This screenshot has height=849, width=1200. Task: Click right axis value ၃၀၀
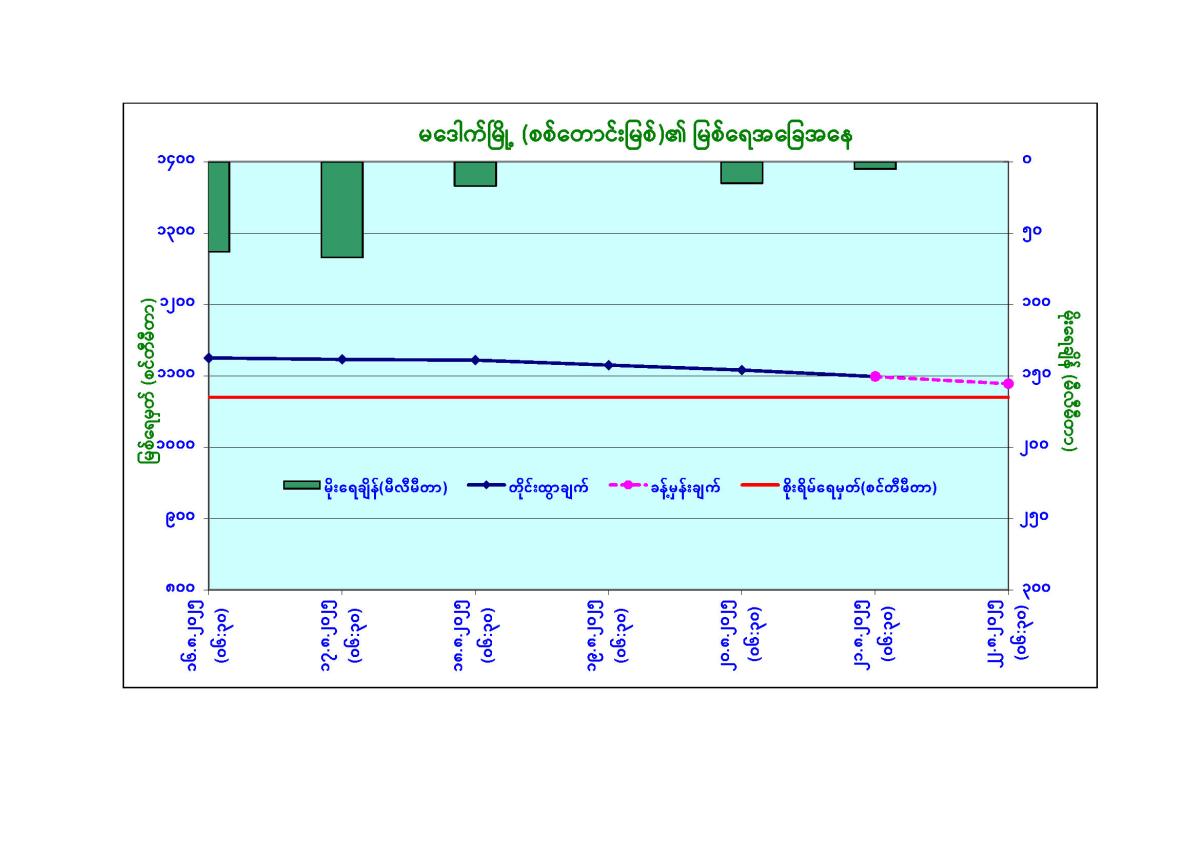tap(1035, 589)
